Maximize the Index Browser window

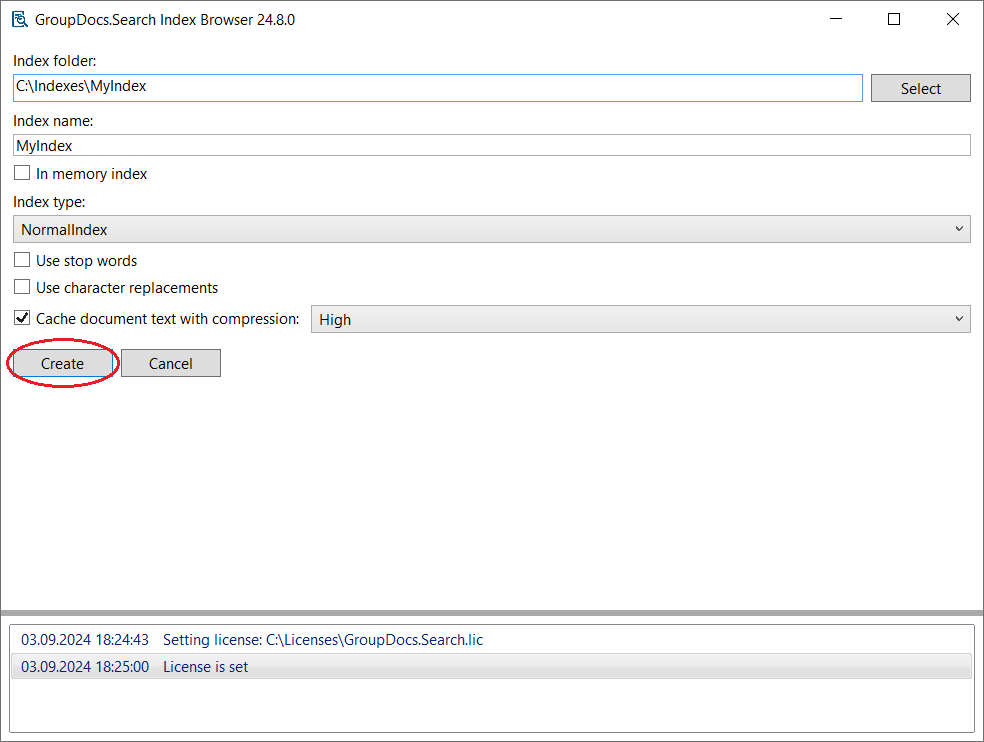[894, 19]
